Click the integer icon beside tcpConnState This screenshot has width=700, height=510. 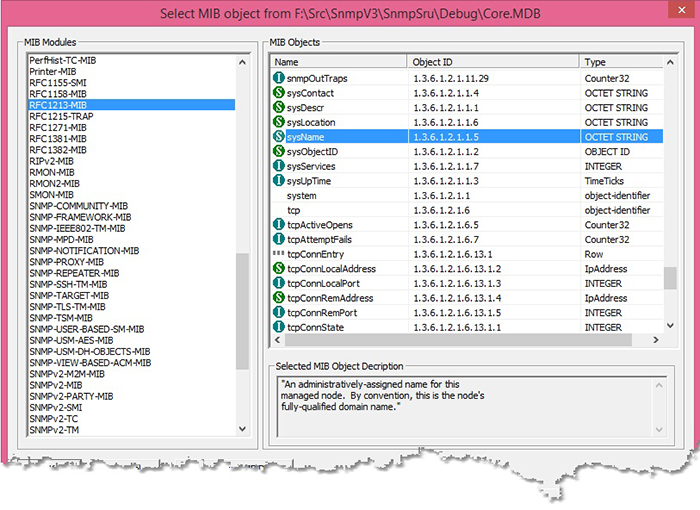(279, 326)
